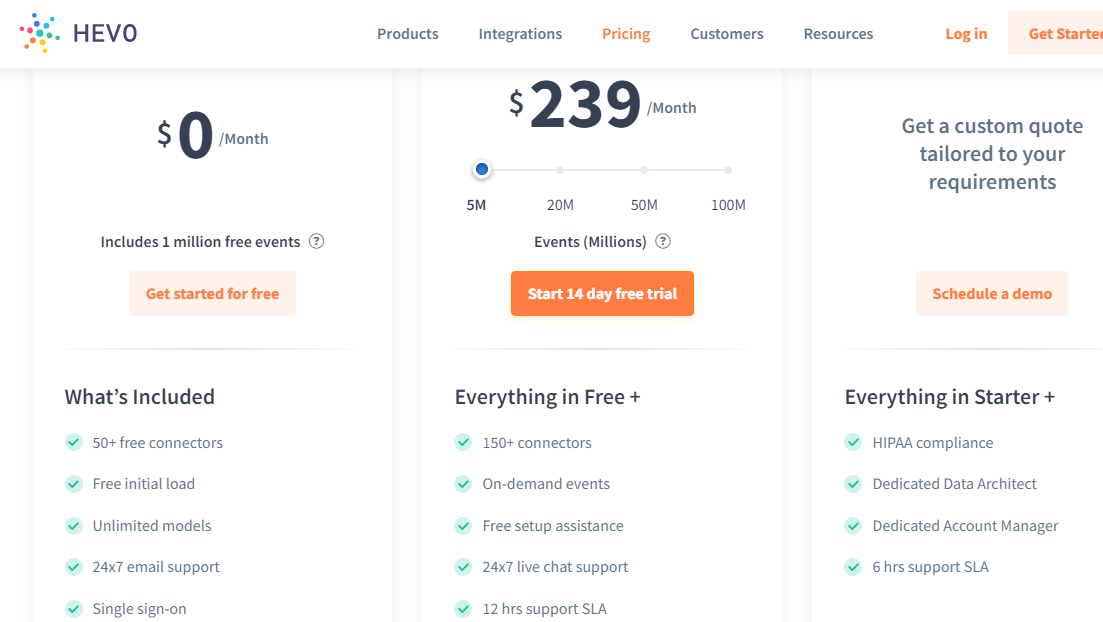Click checkmark icon beside 50+ free connectors
Viewport: 1103px width, 622px height.
click(73, 442)
